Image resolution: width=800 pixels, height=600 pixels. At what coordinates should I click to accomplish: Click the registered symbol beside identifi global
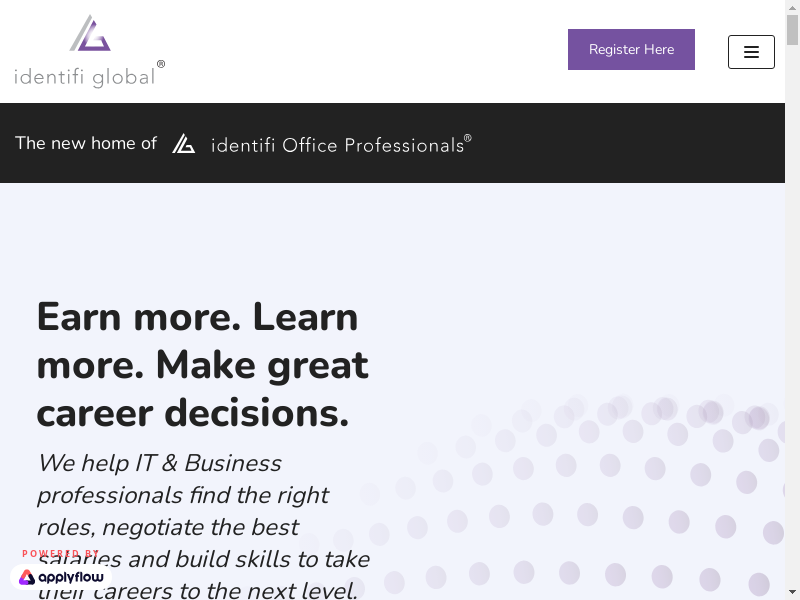coord(161,64)
